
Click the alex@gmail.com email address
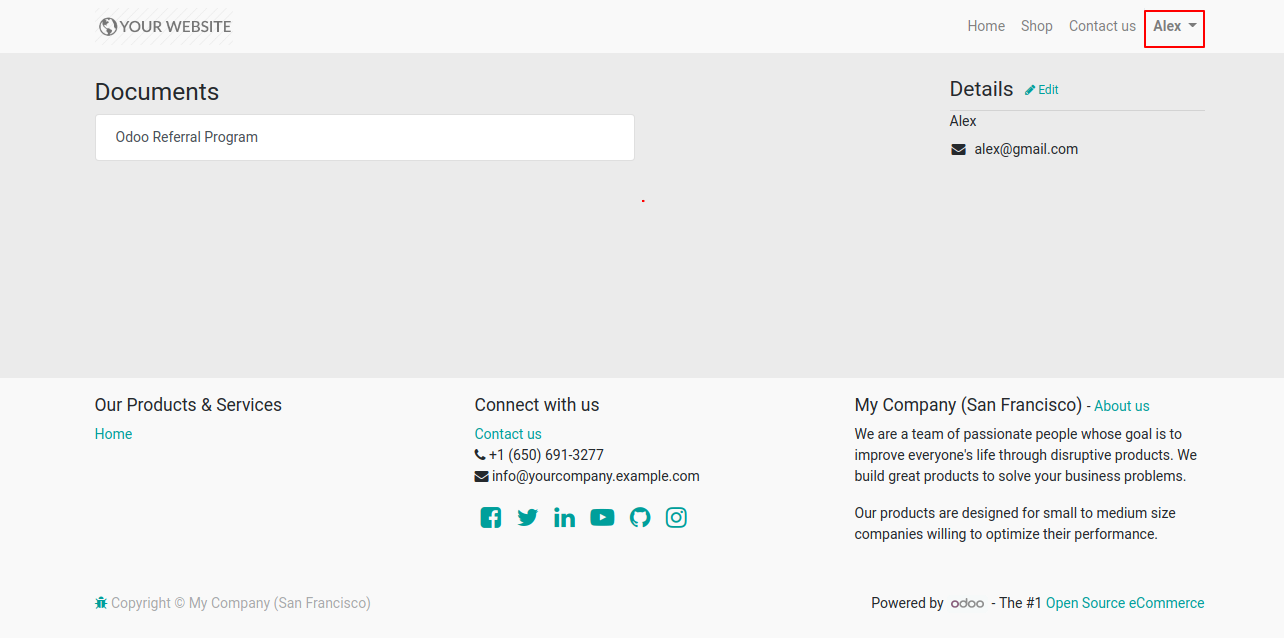click(1026, 149)
